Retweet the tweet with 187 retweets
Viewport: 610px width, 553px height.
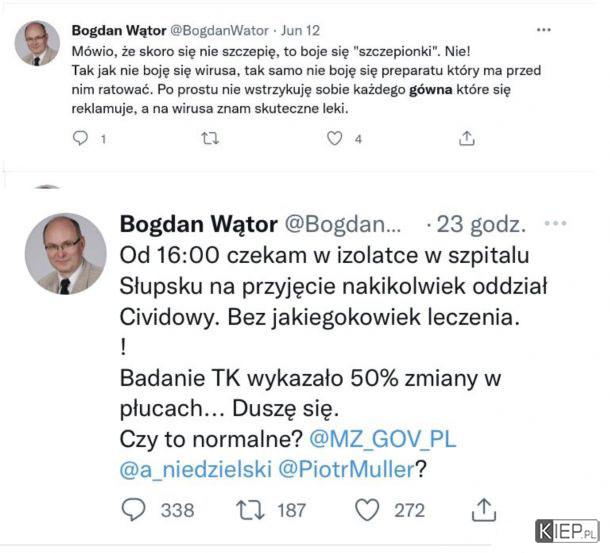pos(250,510)
